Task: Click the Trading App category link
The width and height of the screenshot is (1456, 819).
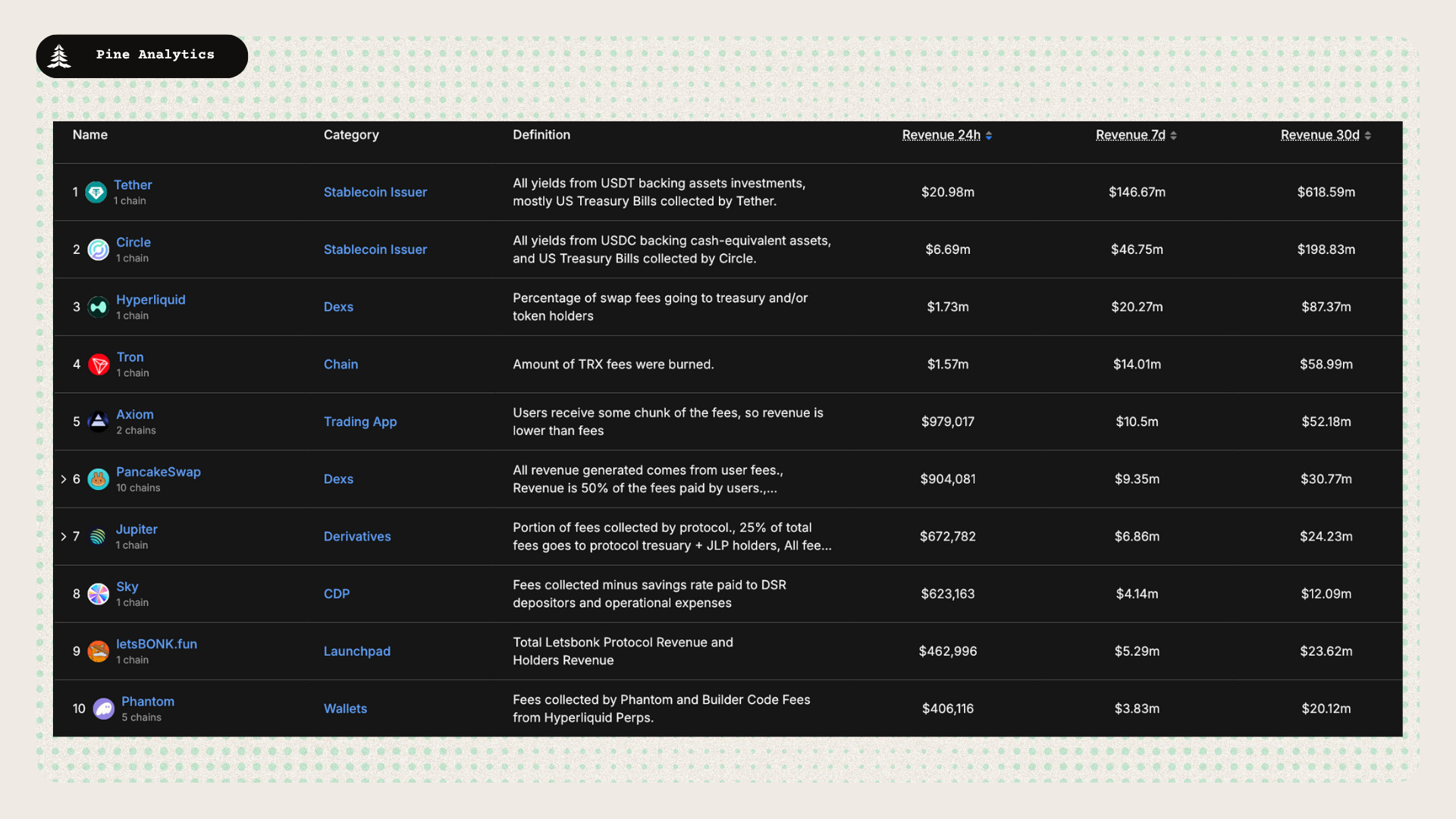Action: (360, 422)
